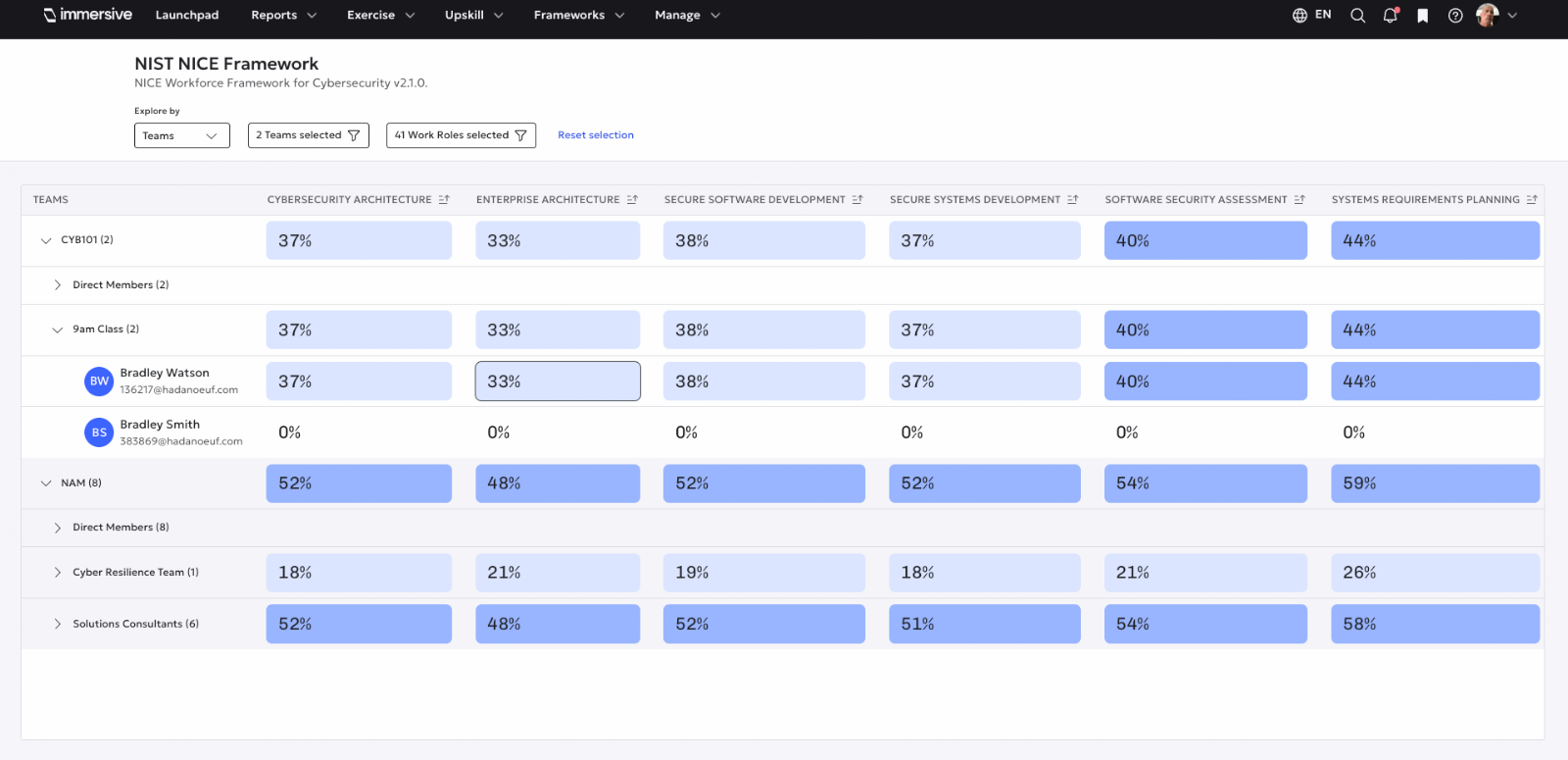This screenshot has width=1568, height=760.
Task: Expand the Cyber Resilience Team row
Action: 58,573
